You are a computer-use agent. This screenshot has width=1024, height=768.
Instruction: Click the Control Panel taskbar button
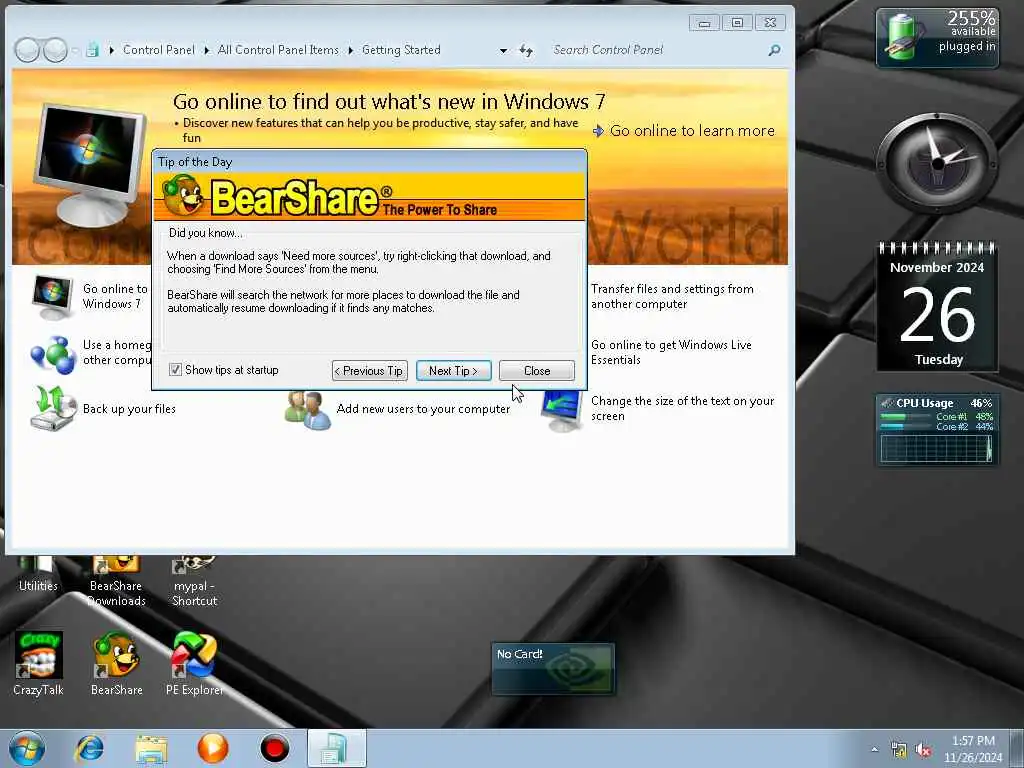337,748
